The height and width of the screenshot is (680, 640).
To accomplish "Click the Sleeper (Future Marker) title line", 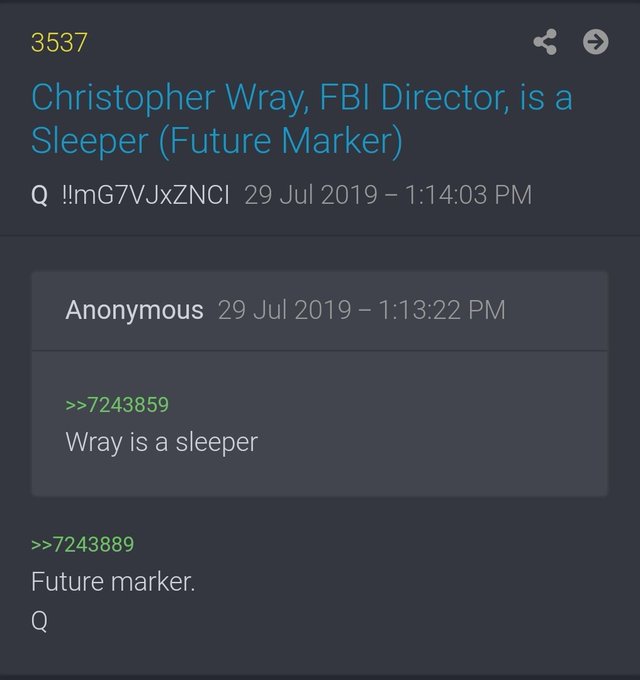I will click(217, 141).
